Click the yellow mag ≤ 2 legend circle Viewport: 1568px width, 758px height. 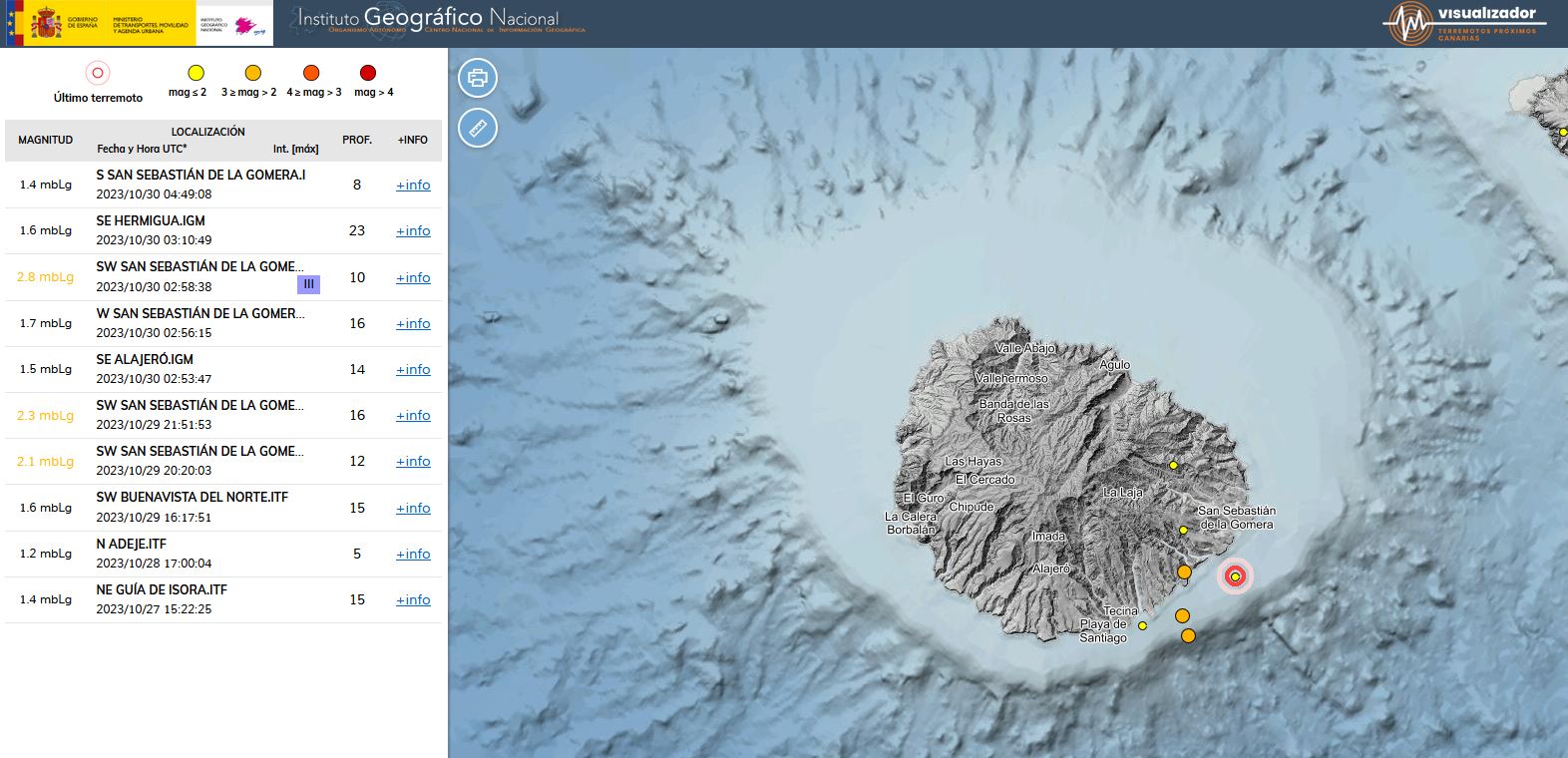click(196, 72)
